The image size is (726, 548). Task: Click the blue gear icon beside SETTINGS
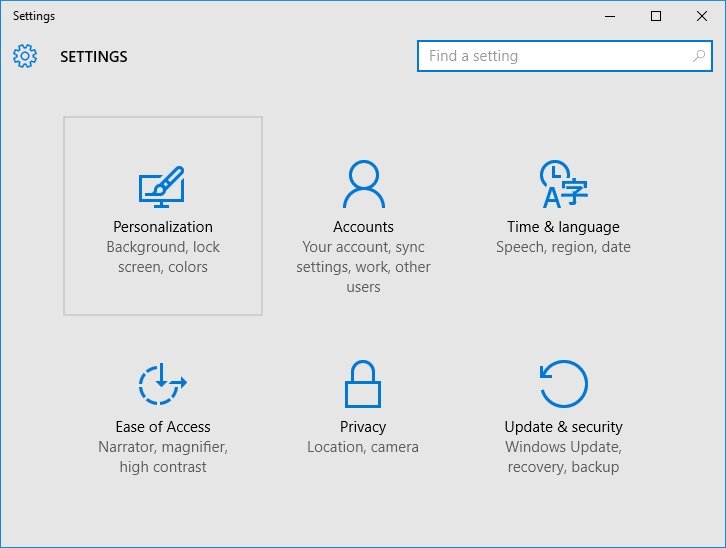click(25, 56)
